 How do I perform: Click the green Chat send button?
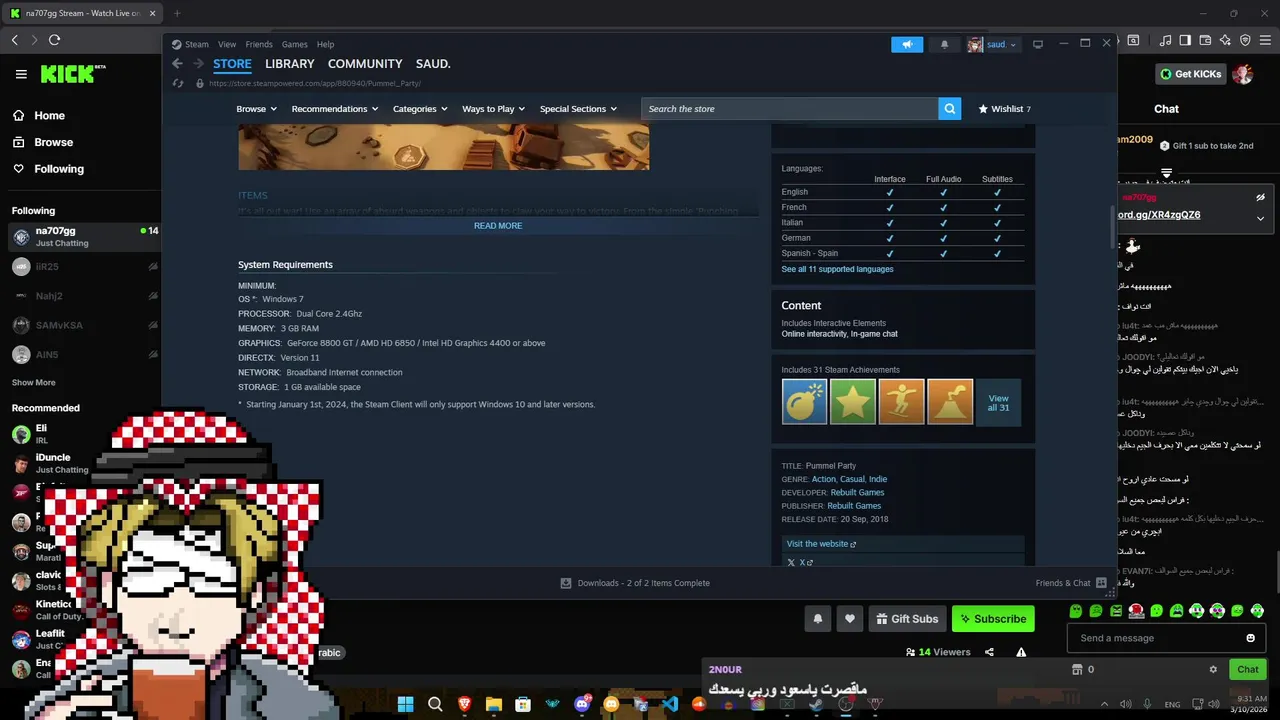coord(1248,669)
